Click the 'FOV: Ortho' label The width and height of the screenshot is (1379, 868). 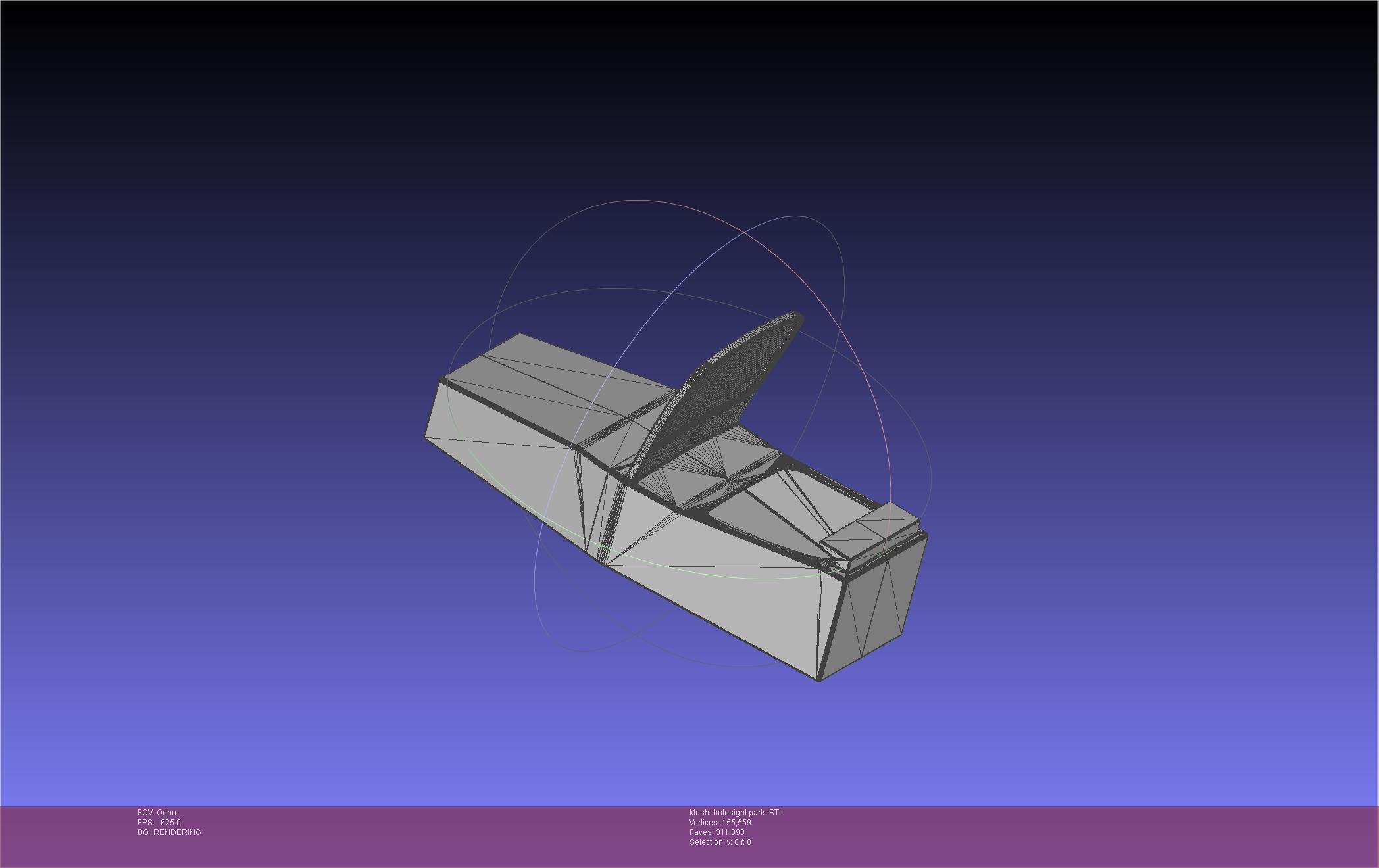click(x=157, y=813)
